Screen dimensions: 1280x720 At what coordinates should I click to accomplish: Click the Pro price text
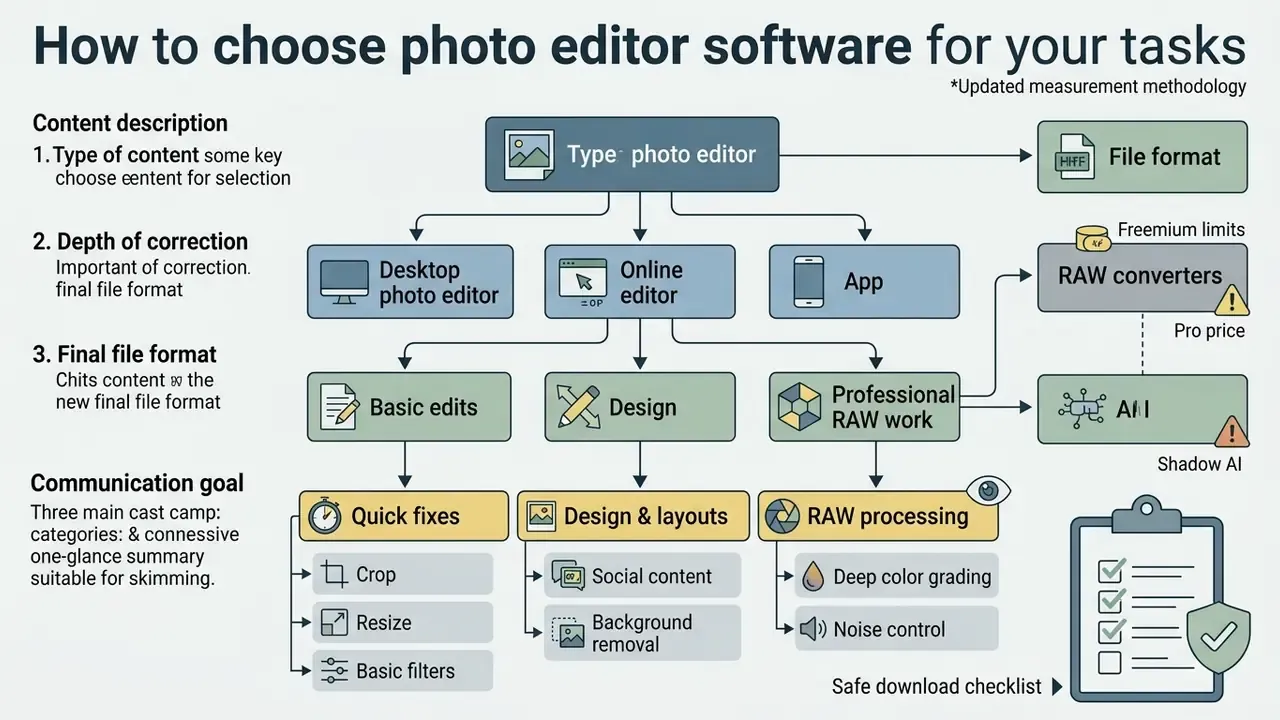tap(1210, 331)
